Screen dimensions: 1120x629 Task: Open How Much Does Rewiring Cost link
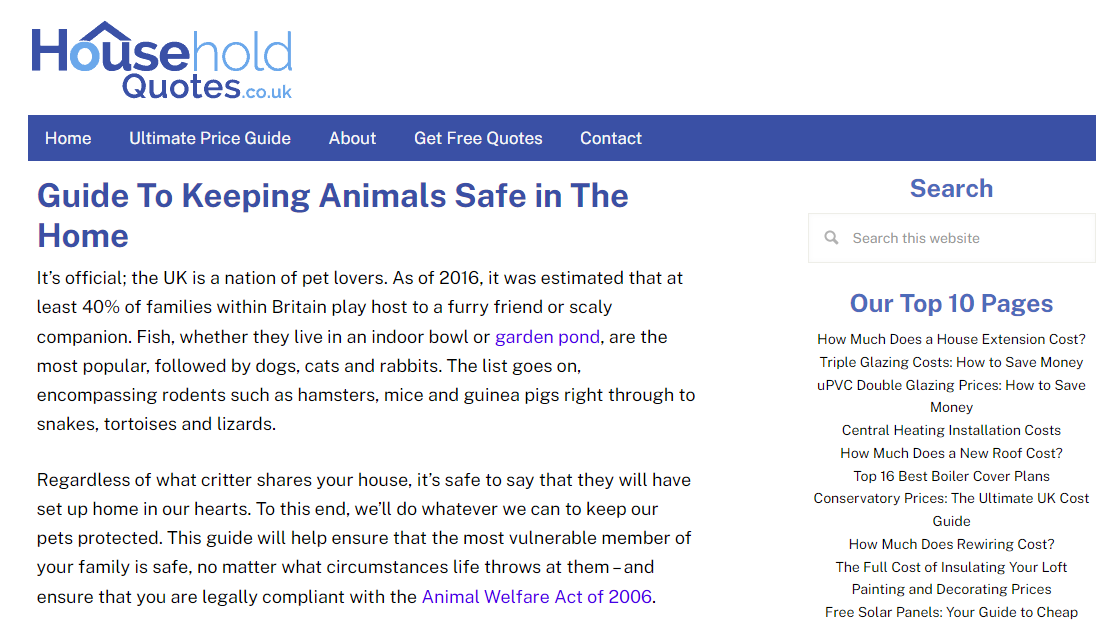coord(951,544)
